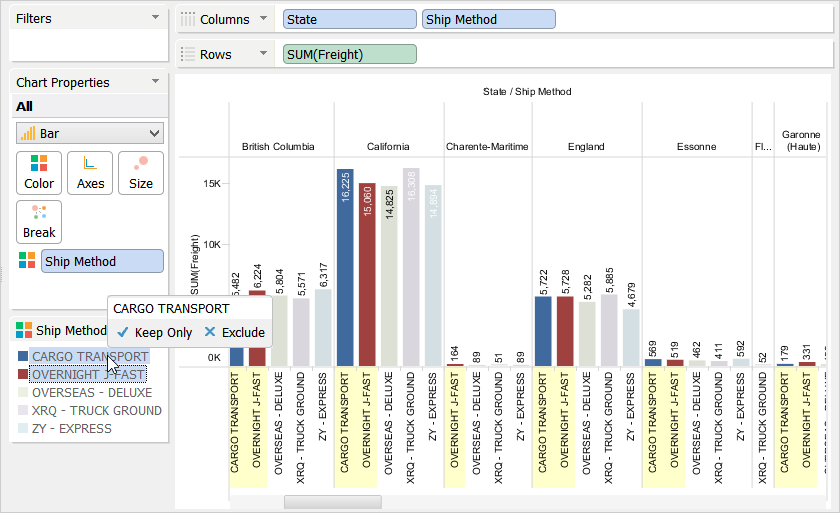Click the Rows shelf icon
840x513 pixels.
click(x=187, y=54)
